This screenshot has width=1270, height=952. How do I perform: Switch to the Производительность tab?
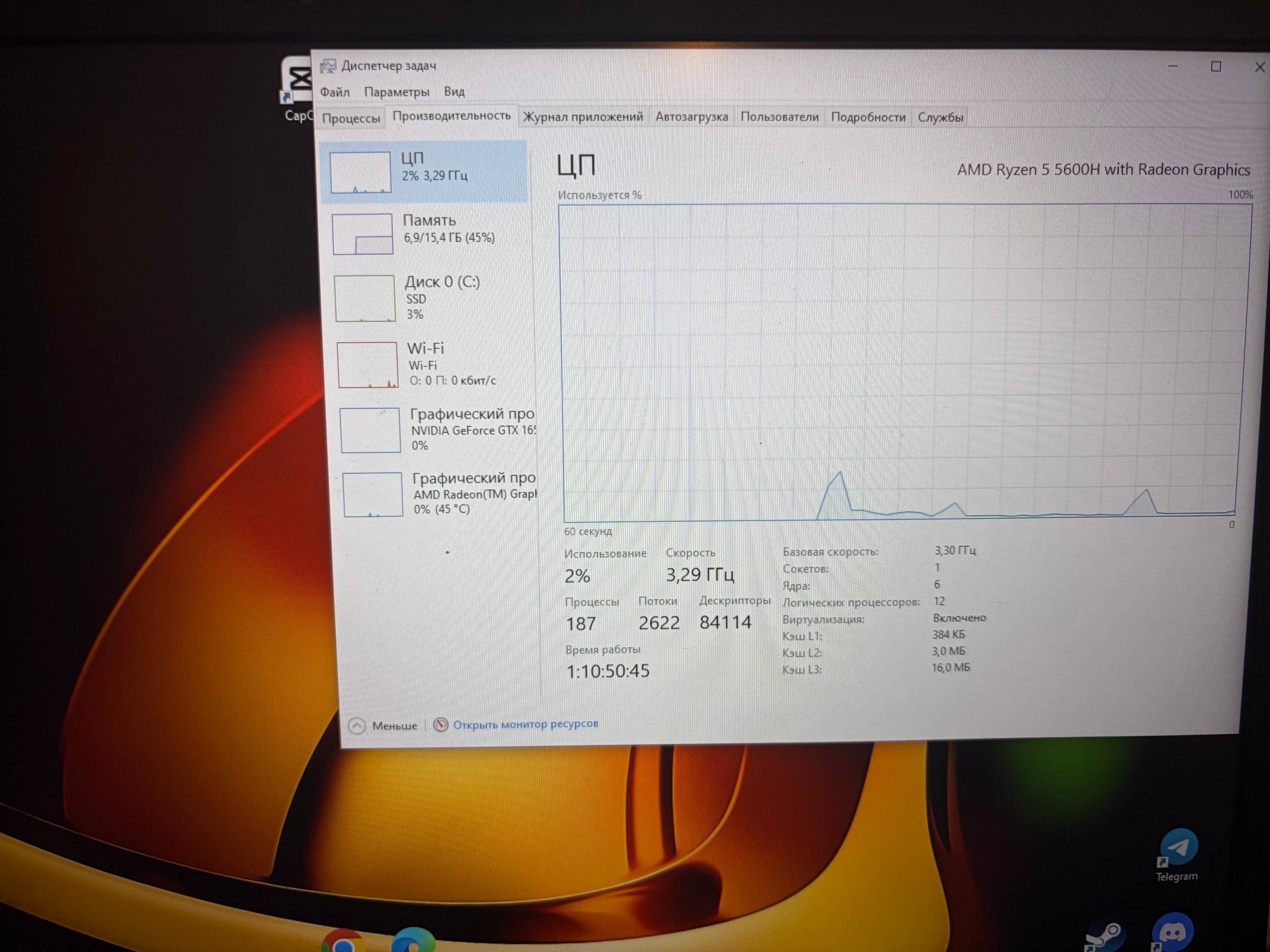(451, 116)
